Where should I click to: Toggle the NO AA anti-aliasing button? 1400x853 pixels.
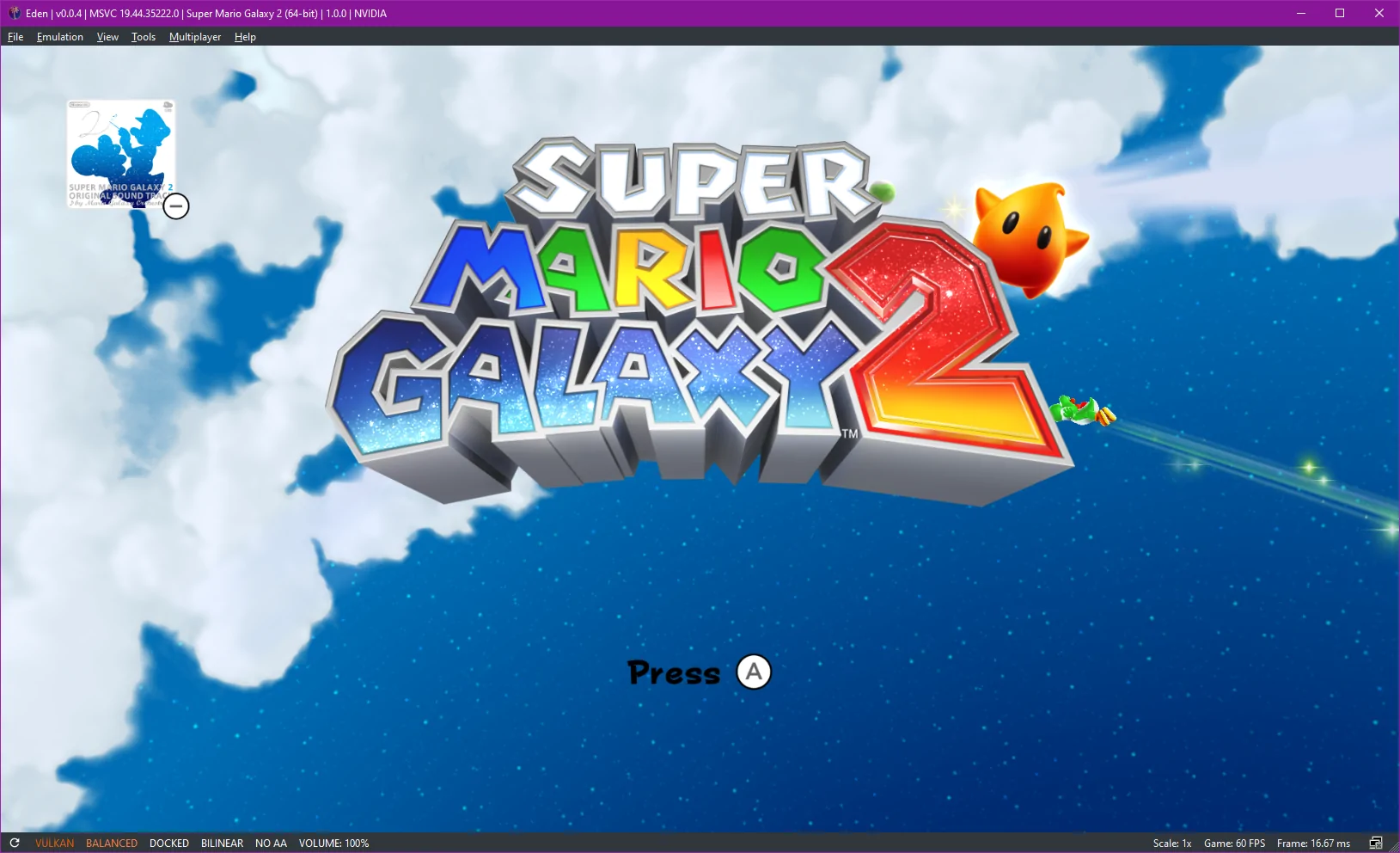[x=271, y=844]
